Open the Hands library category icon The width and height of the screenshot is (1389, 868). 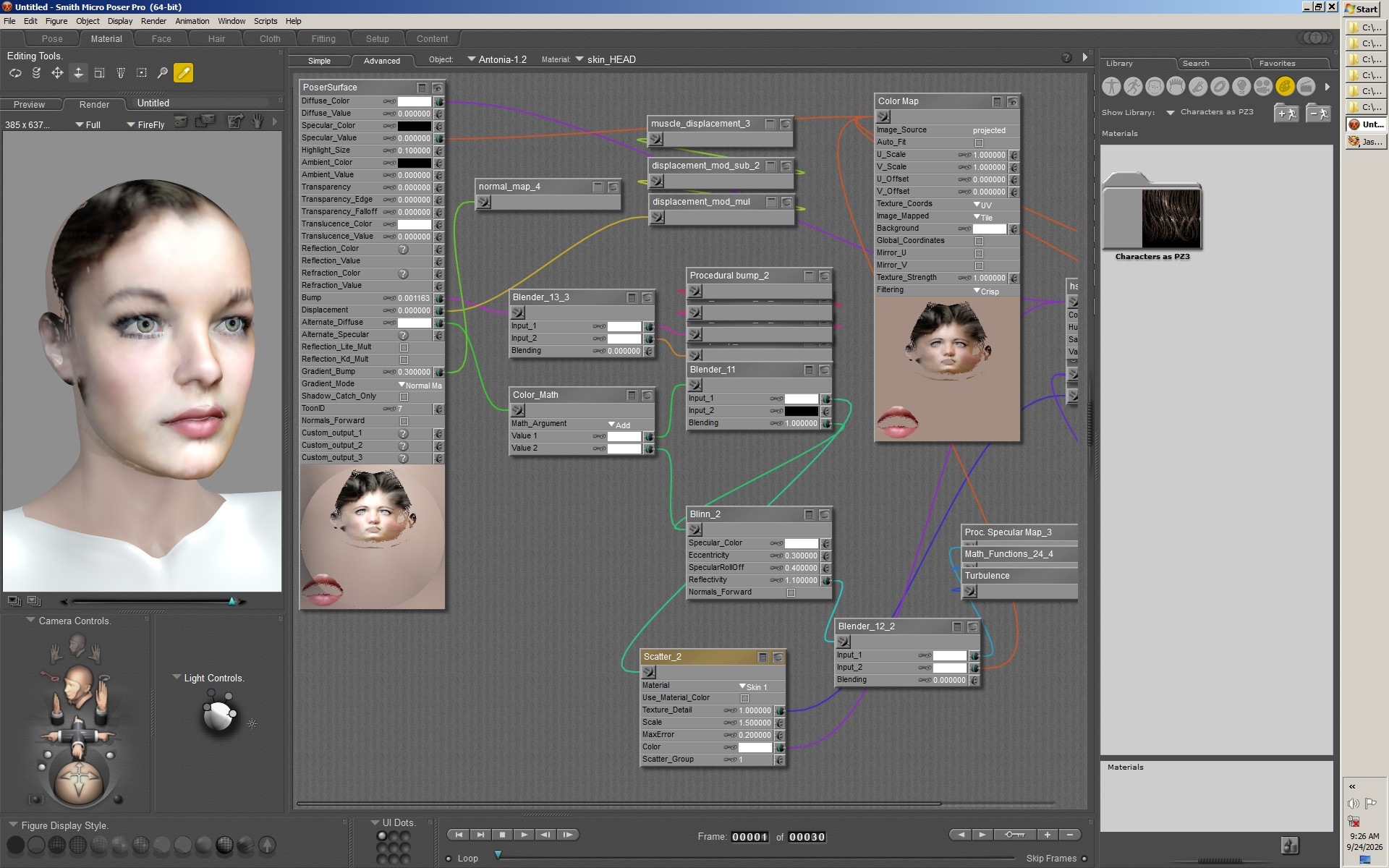[1198, 87]
